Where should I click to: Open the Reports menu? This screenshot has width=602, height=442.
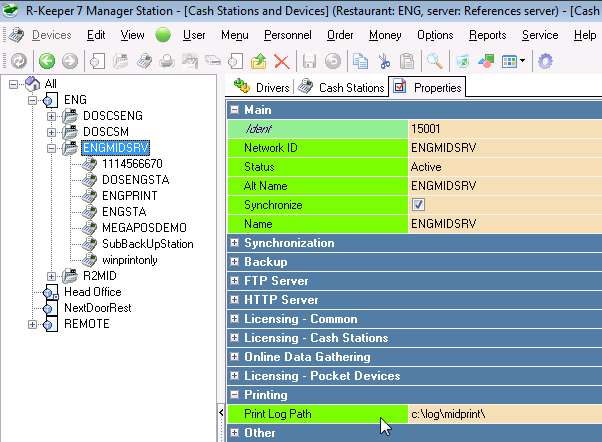click(x=488, y=35)
